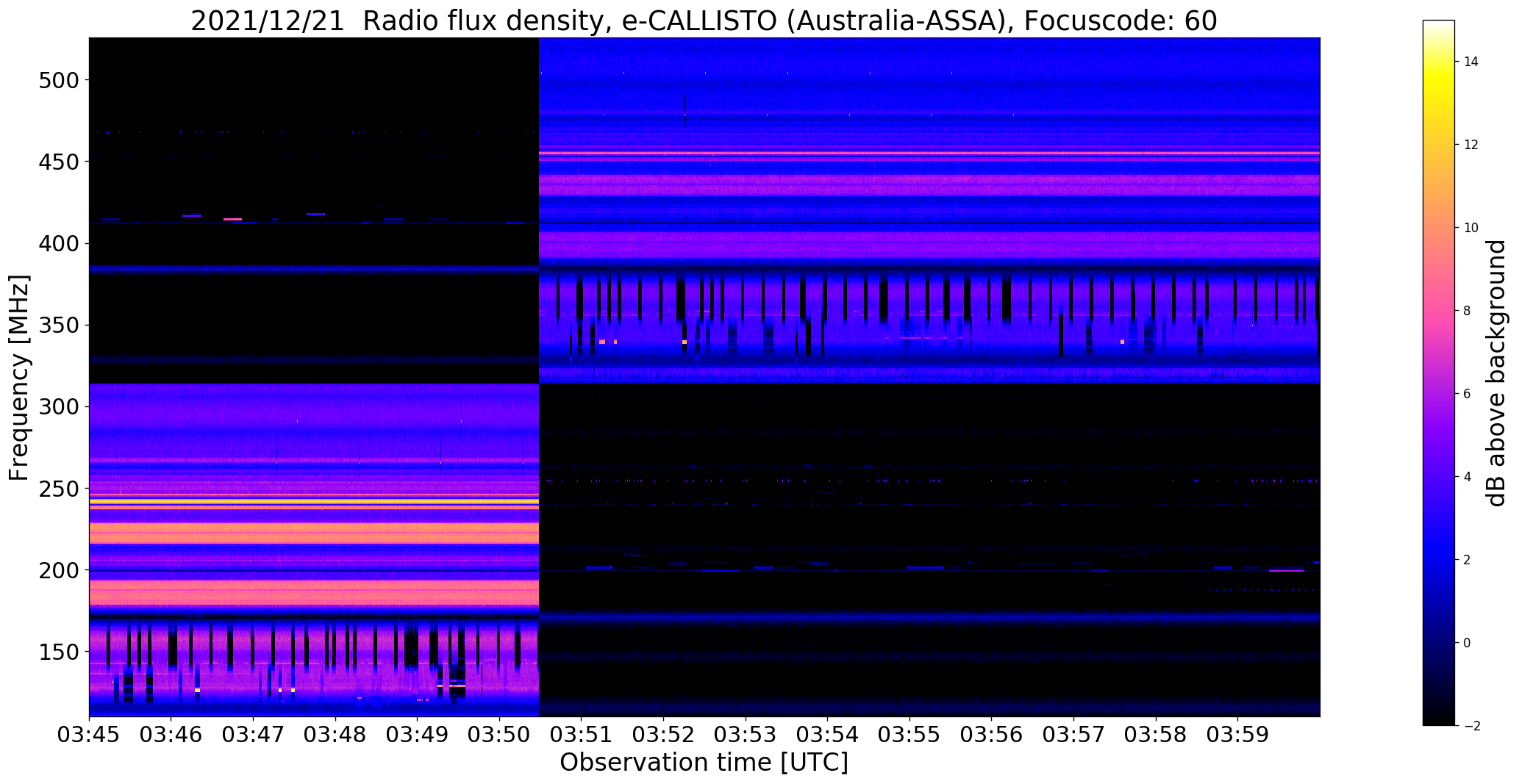Click the colorbar tick value 2

[1468, 560]
